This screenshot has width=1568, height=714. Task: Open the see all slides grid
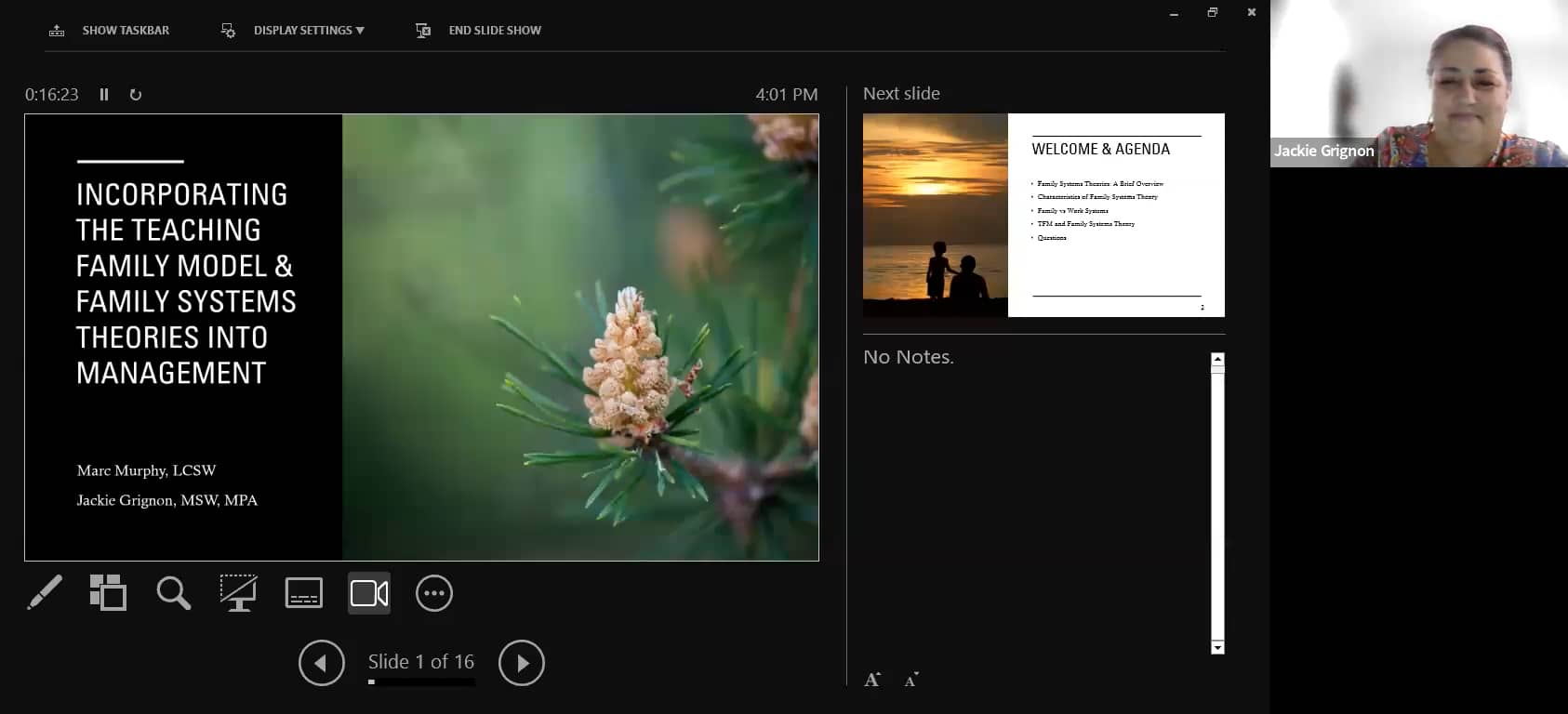tap(108, 593)
